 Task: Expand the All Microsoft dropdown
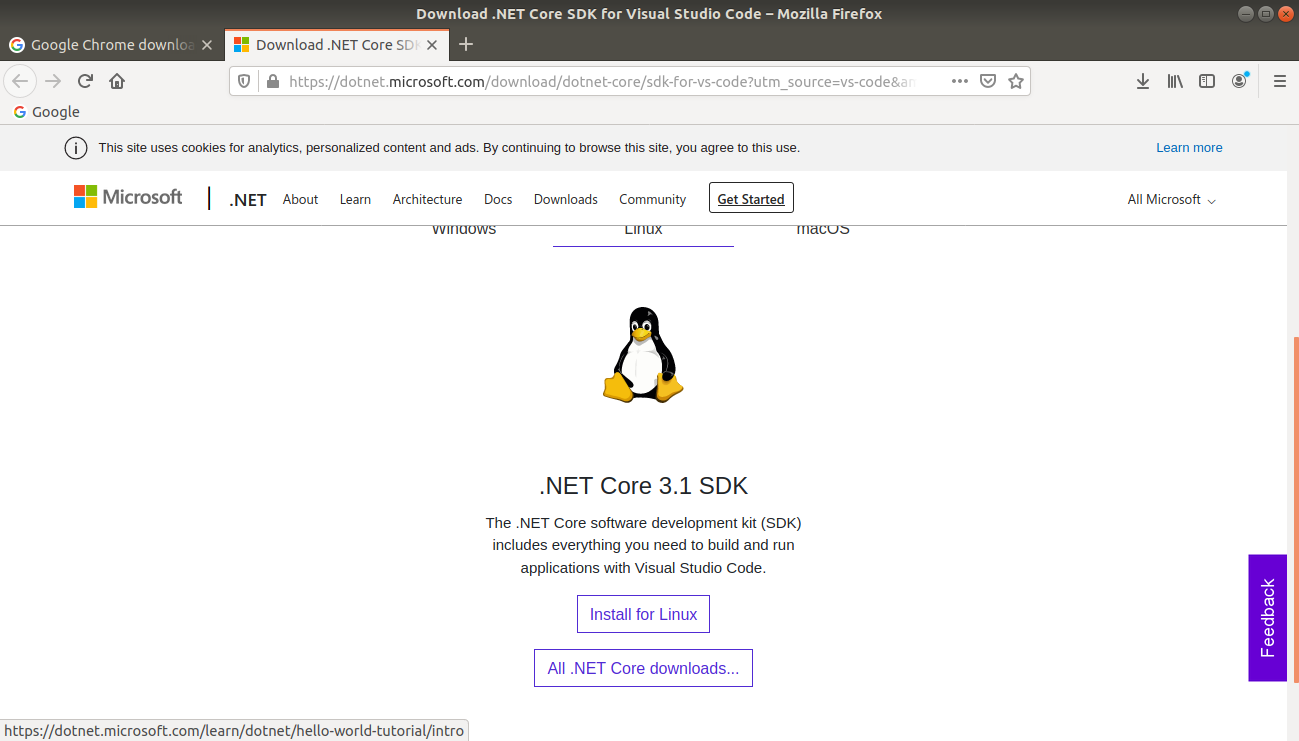tap(1171, 199)
